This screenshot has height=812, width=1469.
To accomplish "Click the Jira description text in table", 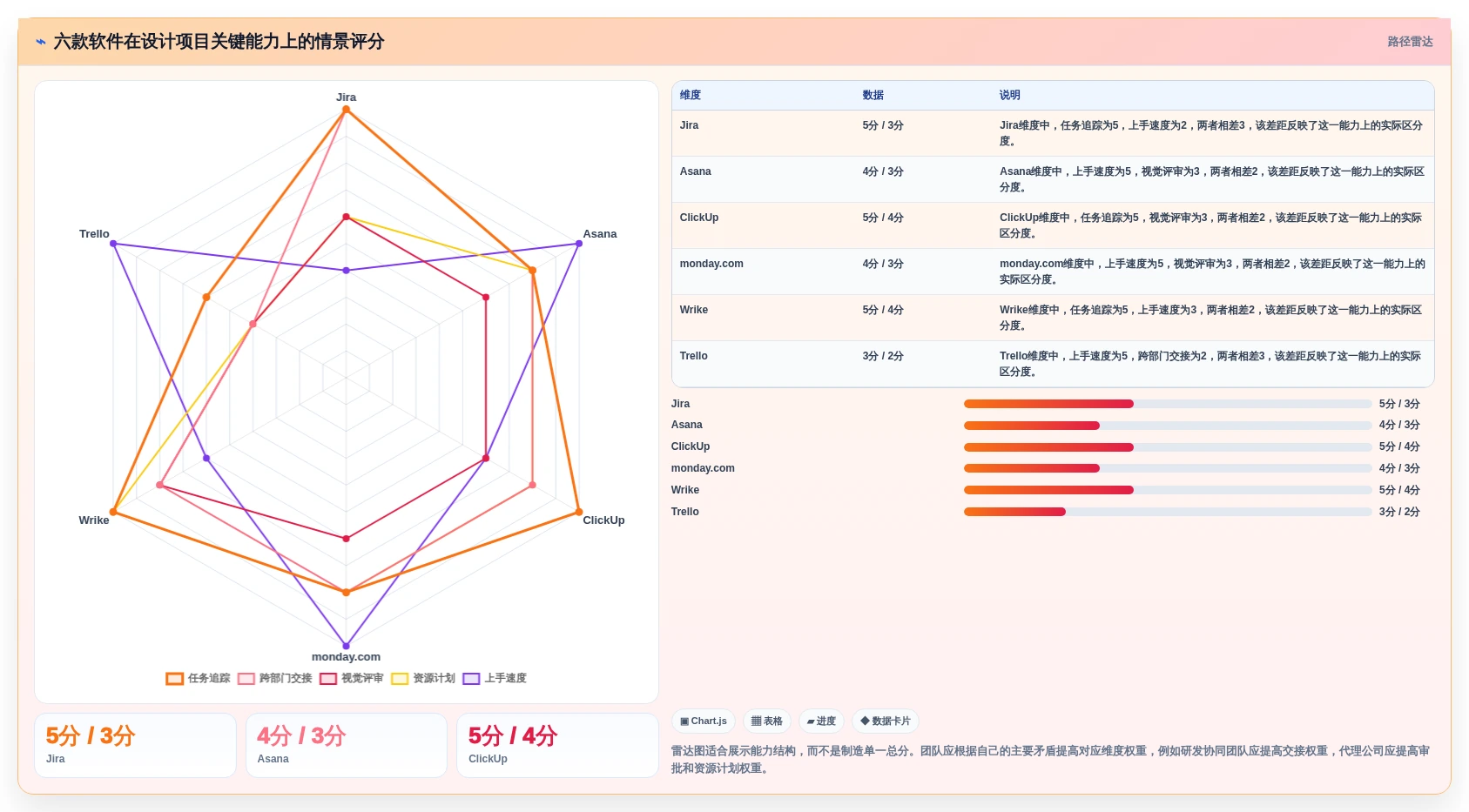I will coord(1211,133).
